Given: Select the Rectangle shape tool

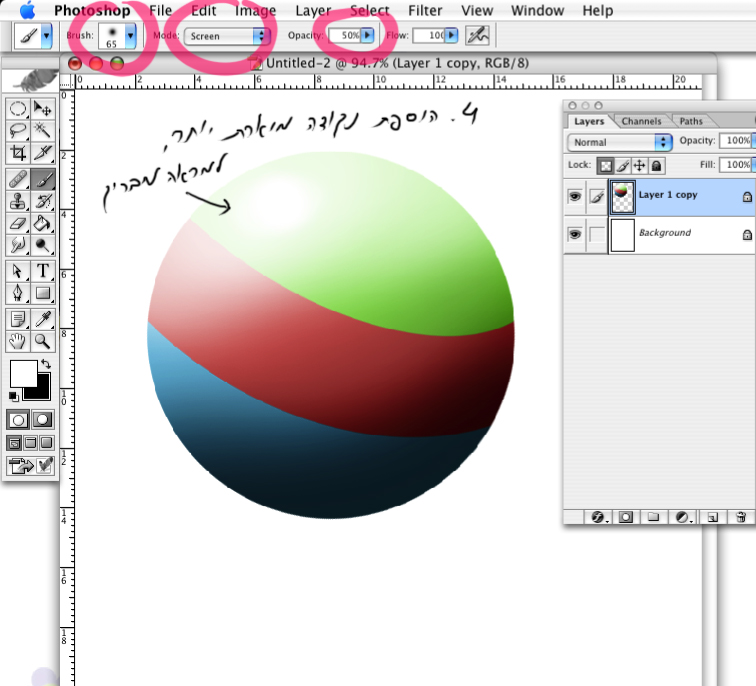Looking at the screenshot, I should tap(43, 293).
